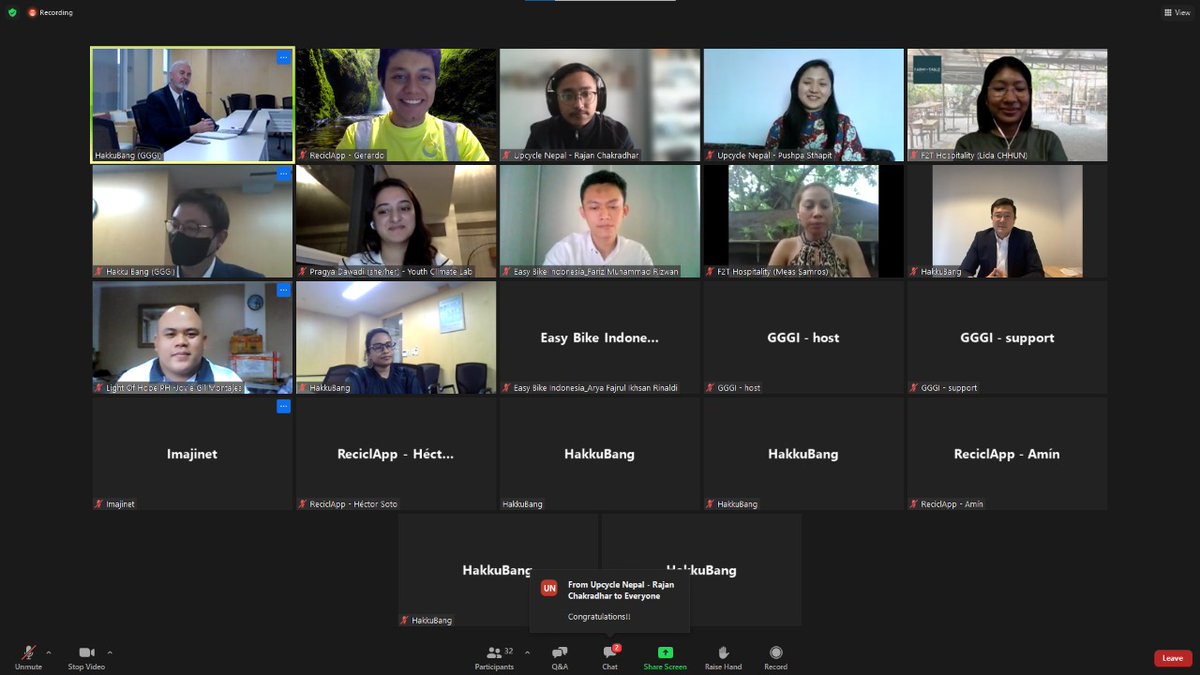Click the 'ReciclApp - Héctor Soto' name label
The height and width of the screenshot is (675, 1200).
353,504
